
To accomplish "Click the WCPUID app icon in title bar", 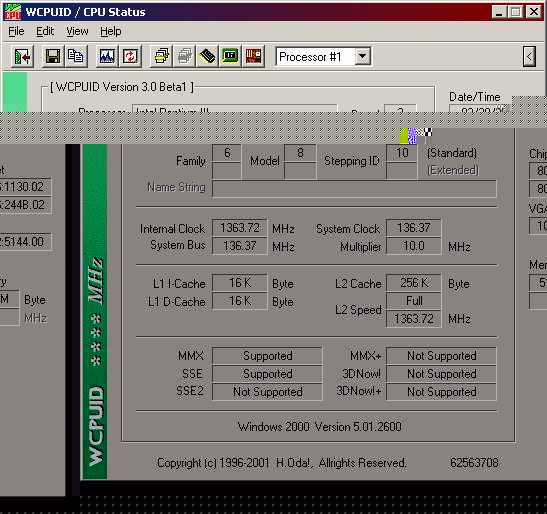I will point(13,12).
